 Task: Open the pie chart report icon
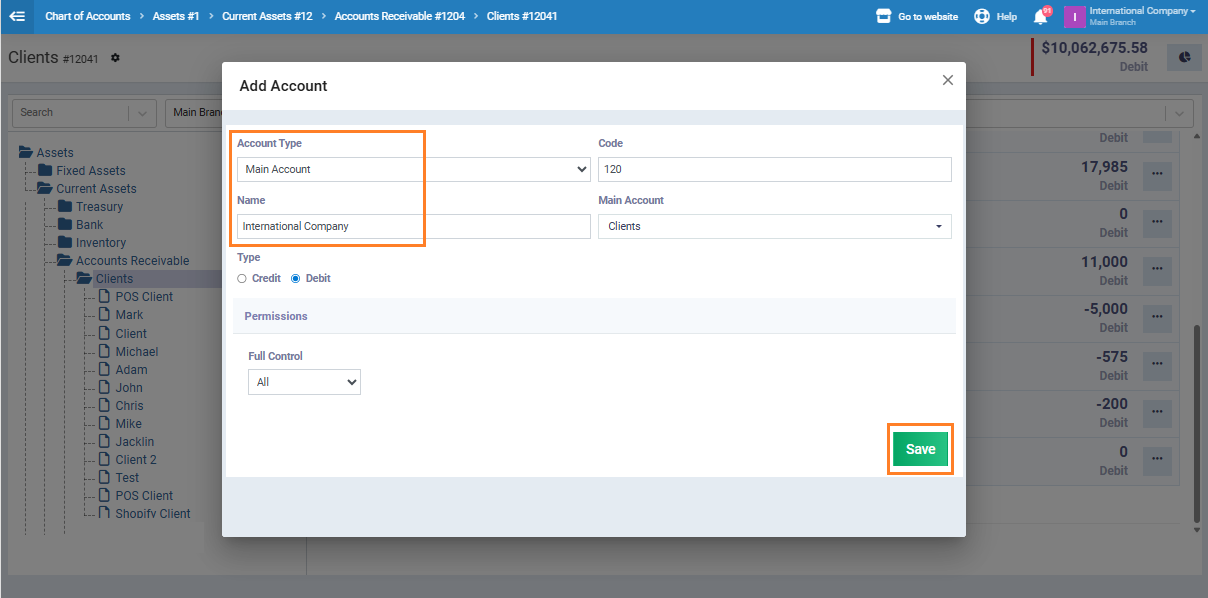(1185, 58)
